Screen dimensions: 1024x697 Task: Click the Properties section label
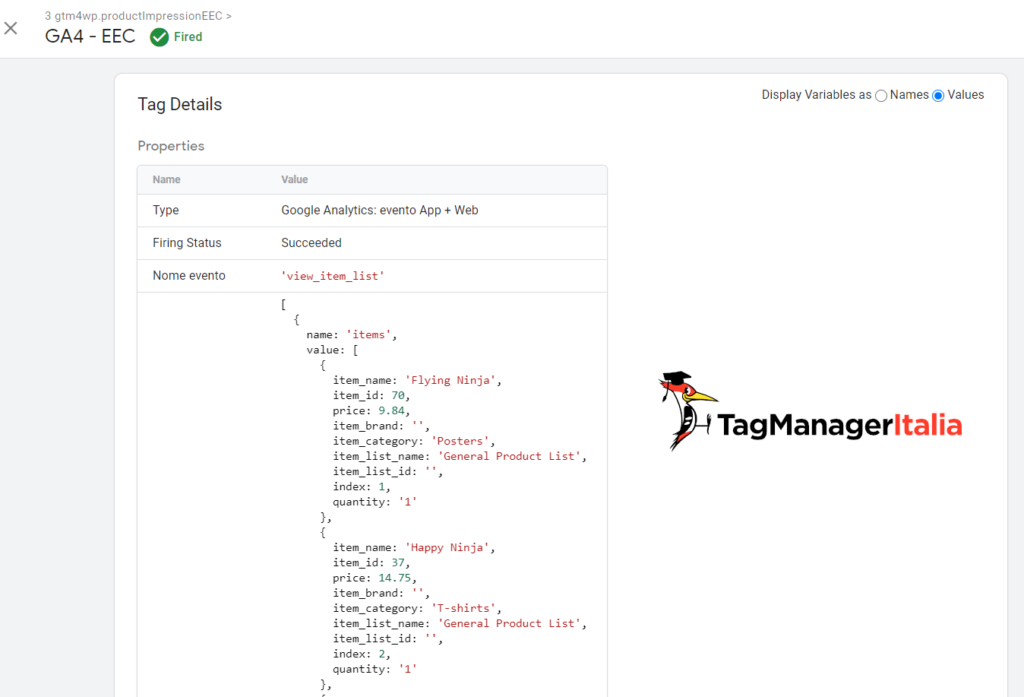point(171,146)
